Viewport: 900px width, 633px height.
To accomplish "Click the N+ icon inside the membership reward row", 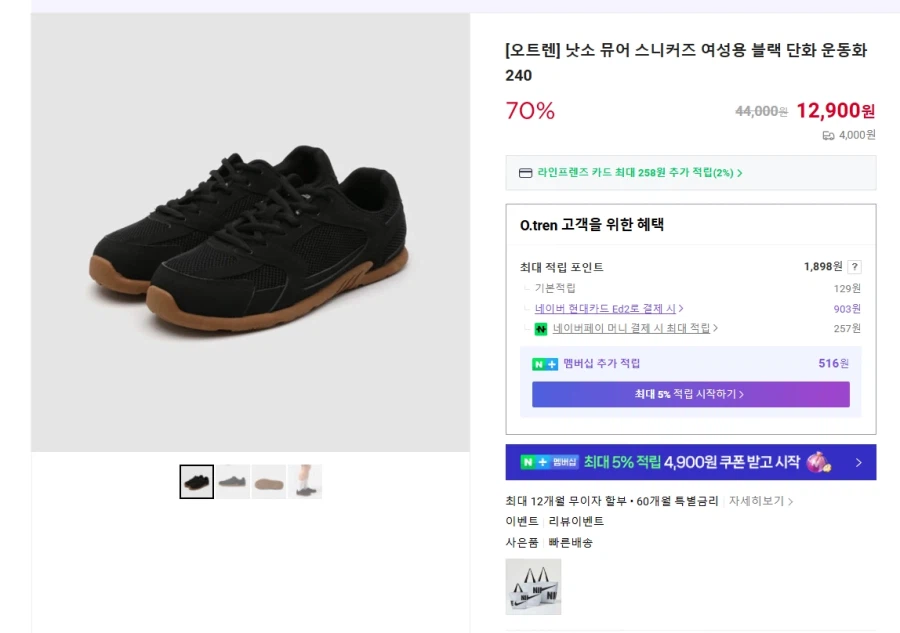I will (x=543, y=364).
